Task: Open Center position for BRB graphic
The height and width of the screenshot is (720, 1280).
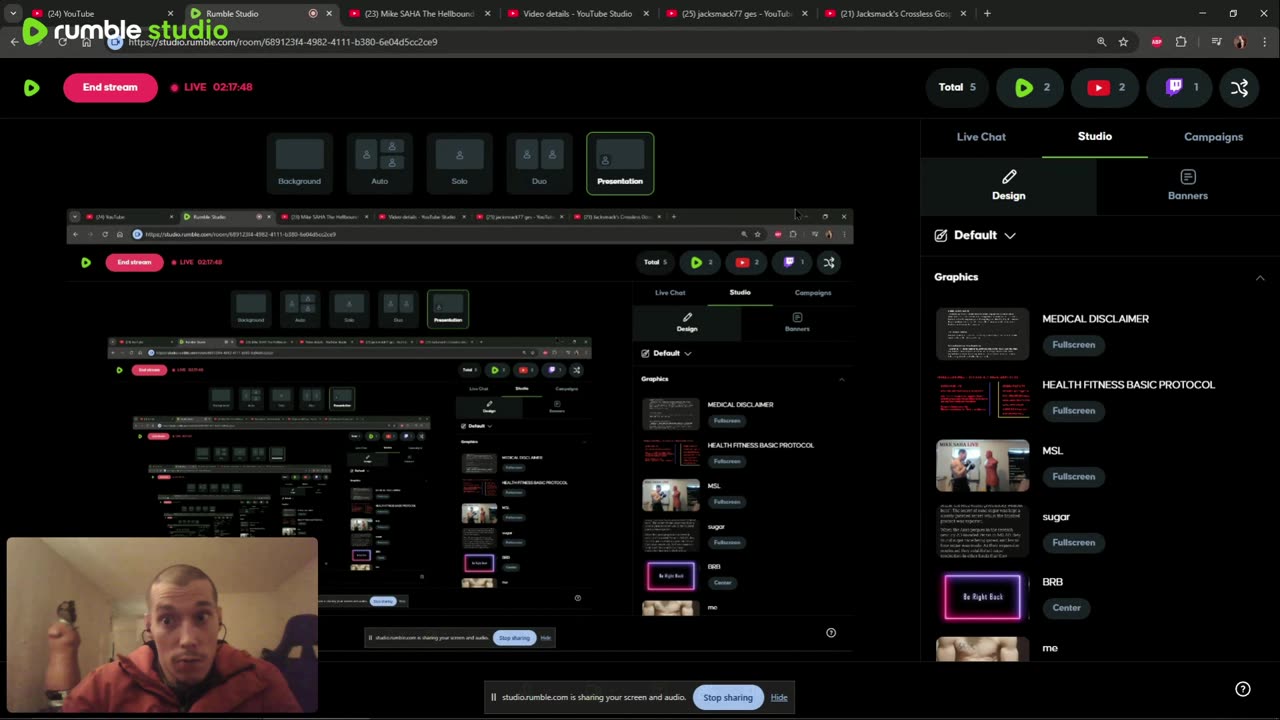Action: pyautogui.click(x=1066, y=608)
